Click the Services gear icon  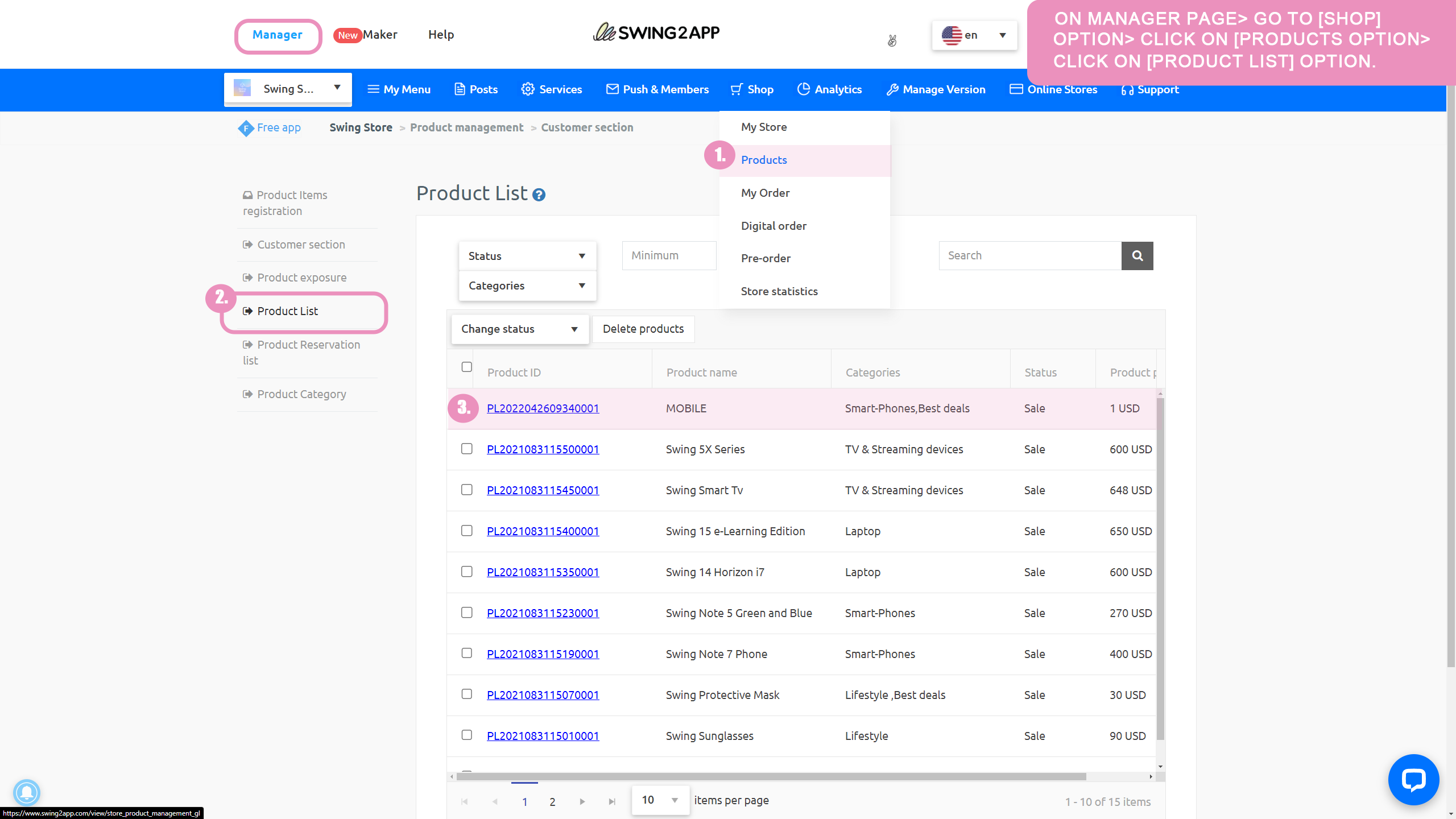(527, 89)
